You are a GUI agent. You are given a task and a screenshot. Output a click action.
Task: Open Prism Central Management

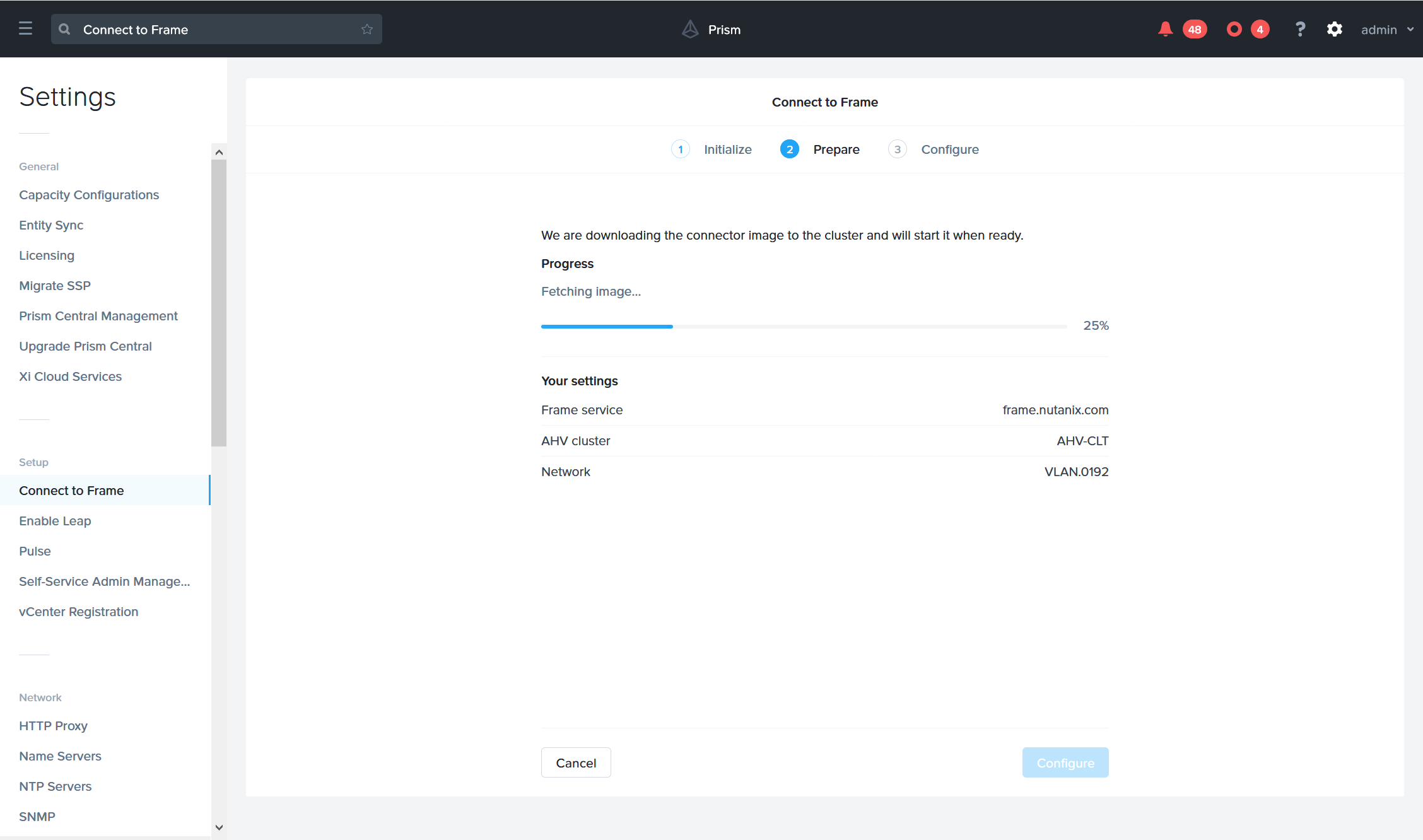[98, 316]
